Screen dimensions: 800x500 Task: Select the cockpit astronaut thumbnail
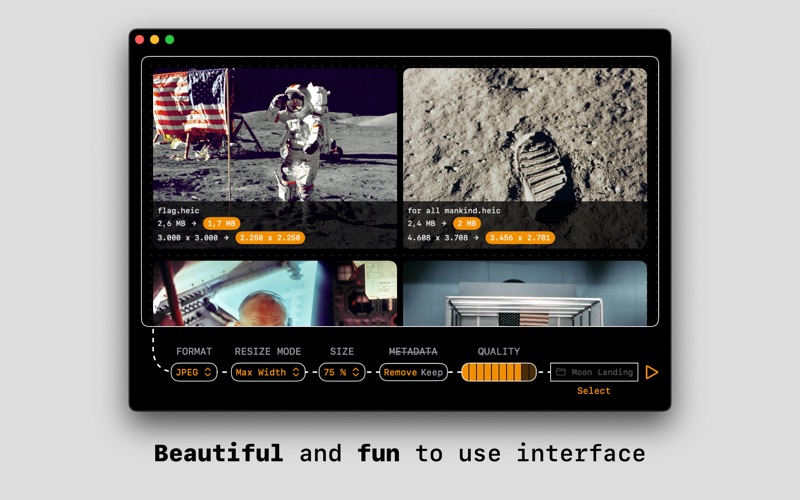[x=274, y=293]
